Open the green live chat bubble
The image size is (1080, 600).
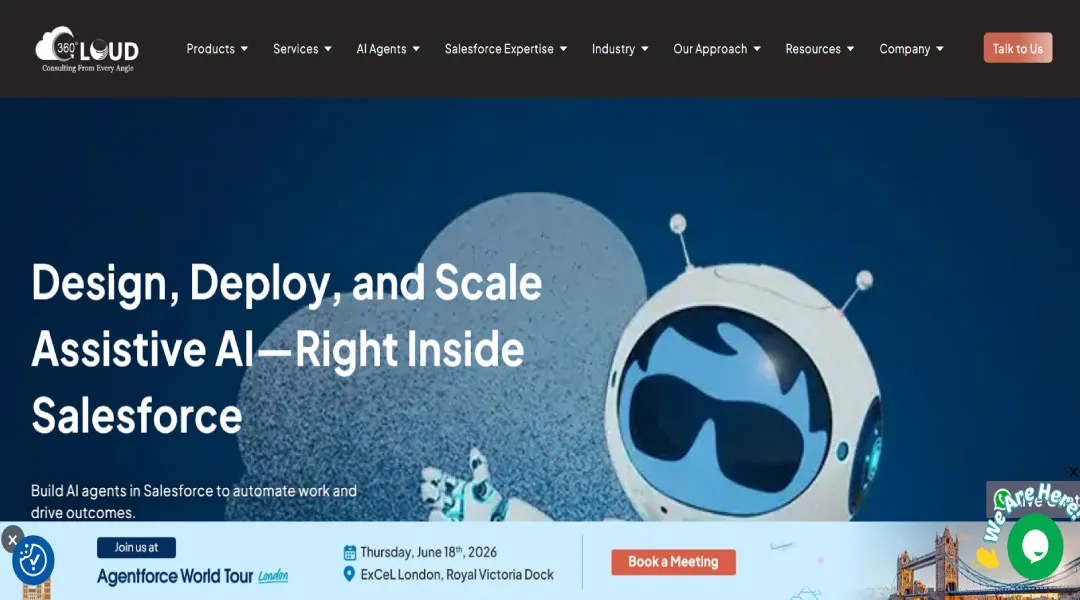(1035, 546)
